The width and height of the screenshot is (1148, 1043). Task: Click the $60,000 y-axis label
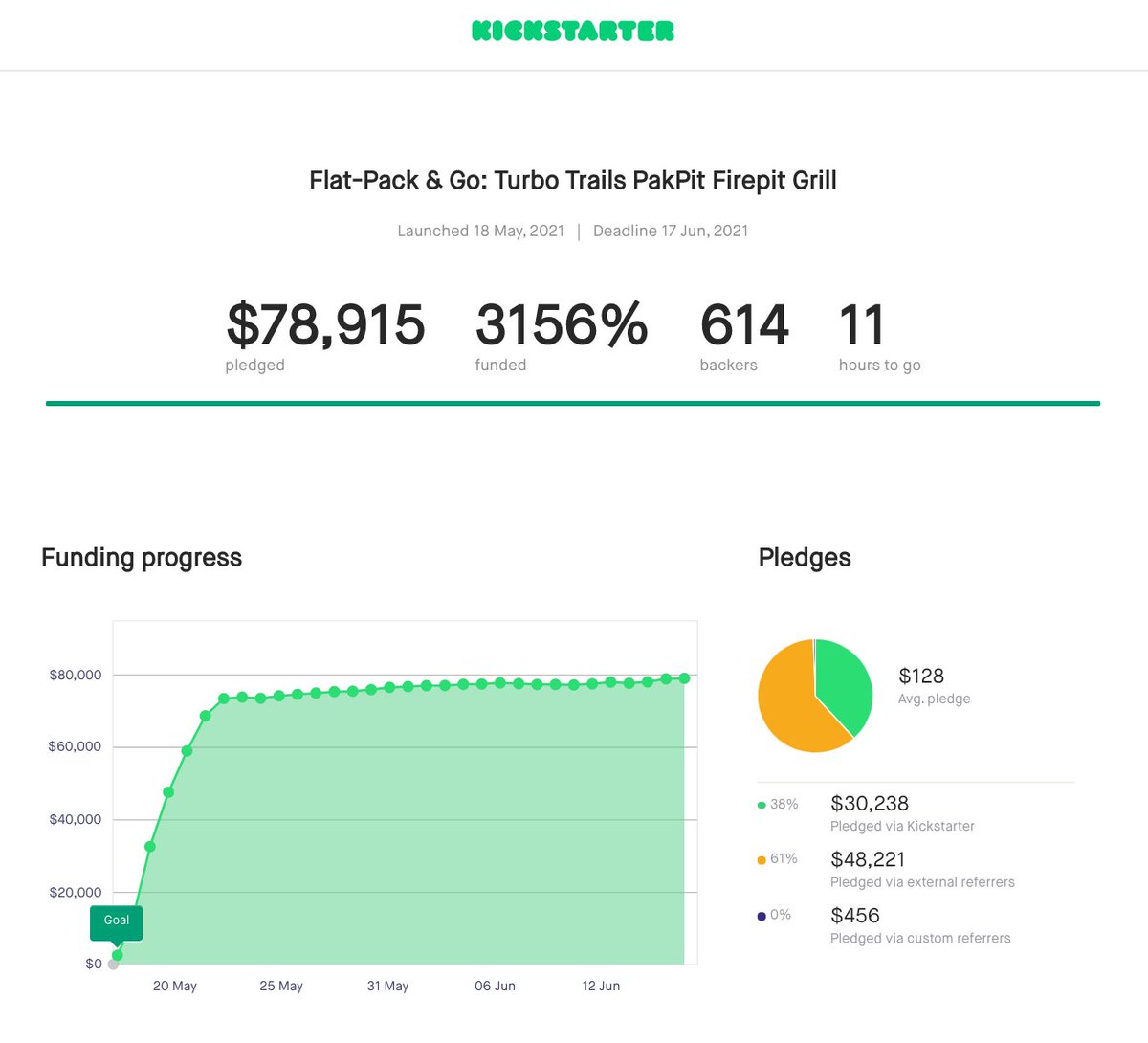coord(76,746)
